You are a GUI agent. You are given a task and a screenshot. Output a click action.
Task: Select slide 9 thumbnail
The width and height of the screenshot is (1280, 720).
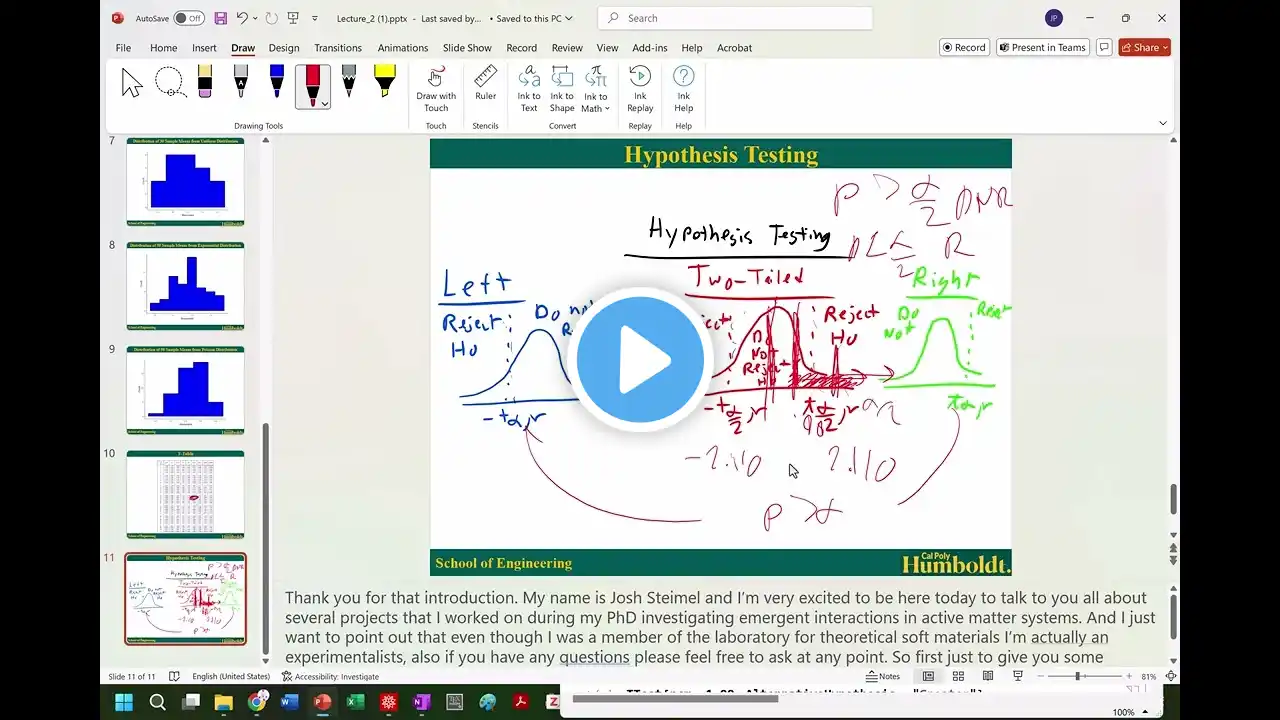point(185,390)
